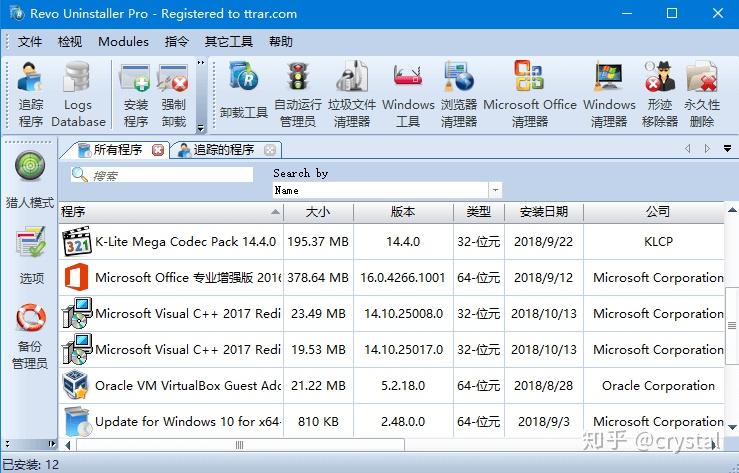The height and width of the screenshot is (473, 739).
Task: Open the 备份管理员 lifebuoy icon
Action: [31, 318]
